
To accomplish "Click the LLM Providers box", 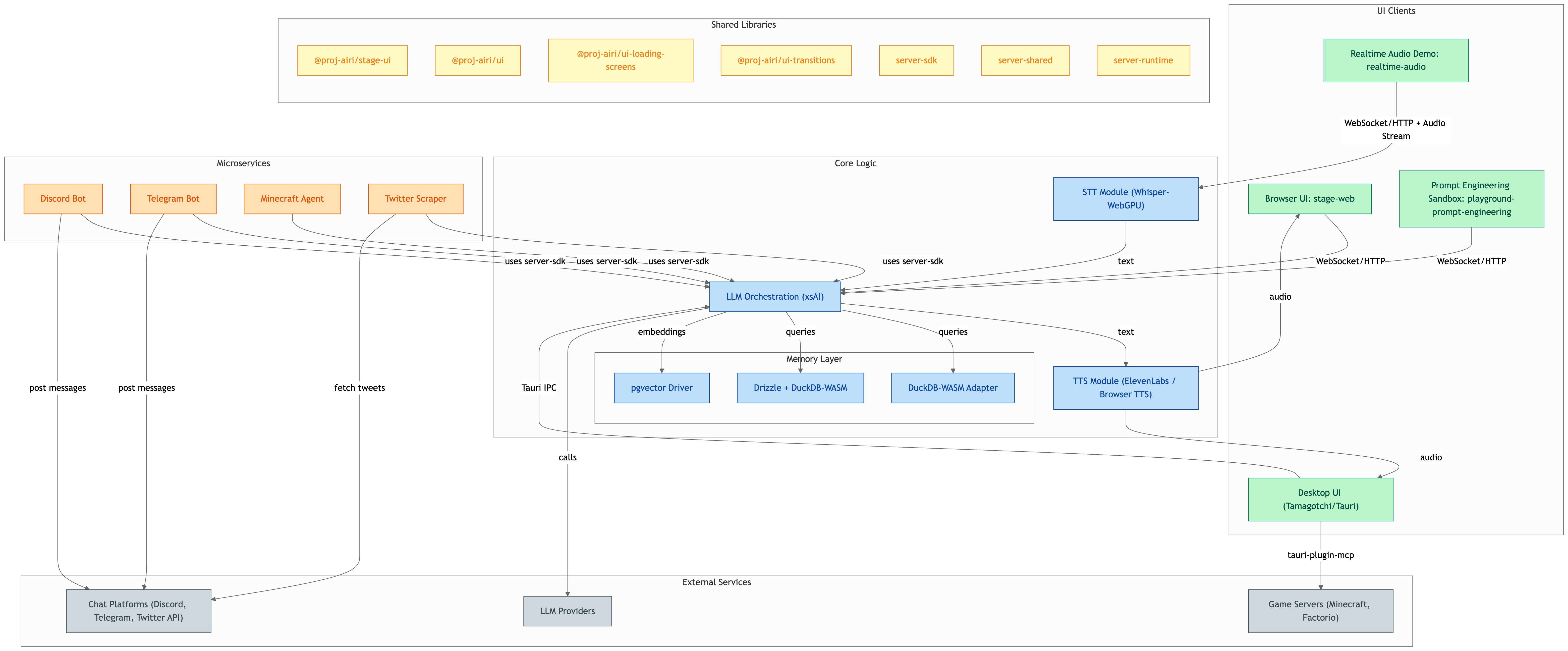I will 567,611.
